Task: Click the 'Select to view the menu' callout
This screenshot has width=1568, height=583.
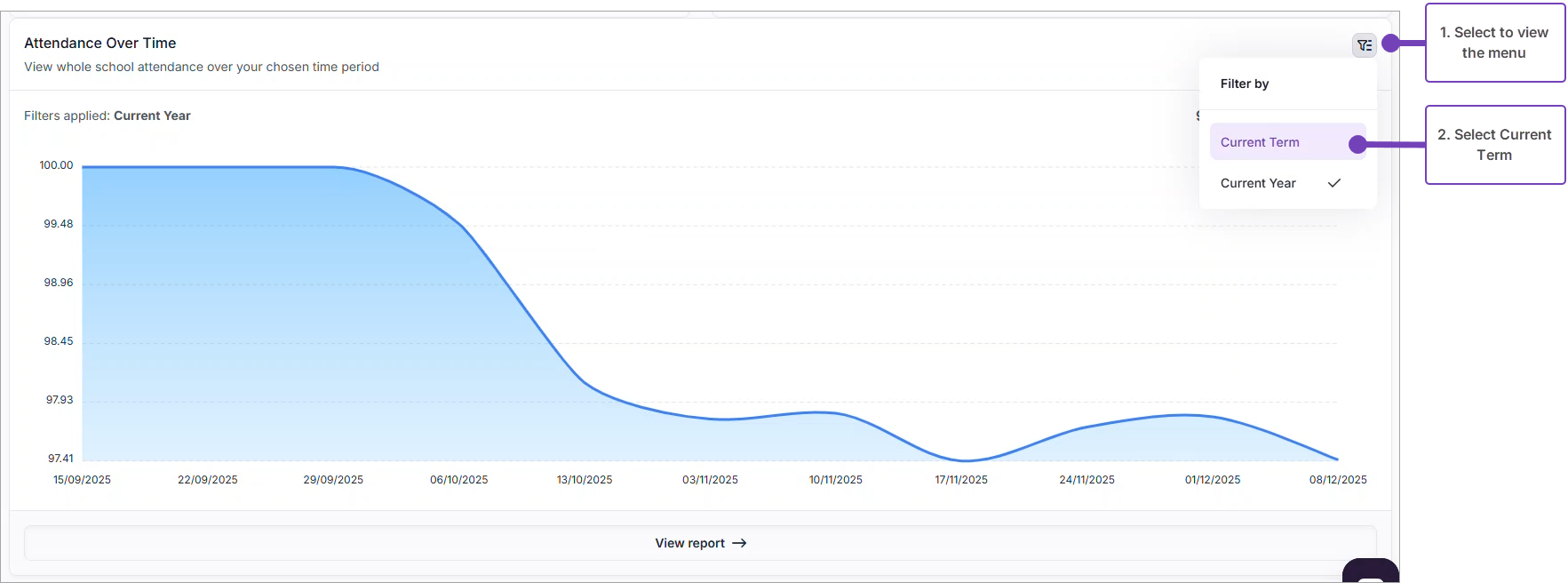Action: point(1494,43)
